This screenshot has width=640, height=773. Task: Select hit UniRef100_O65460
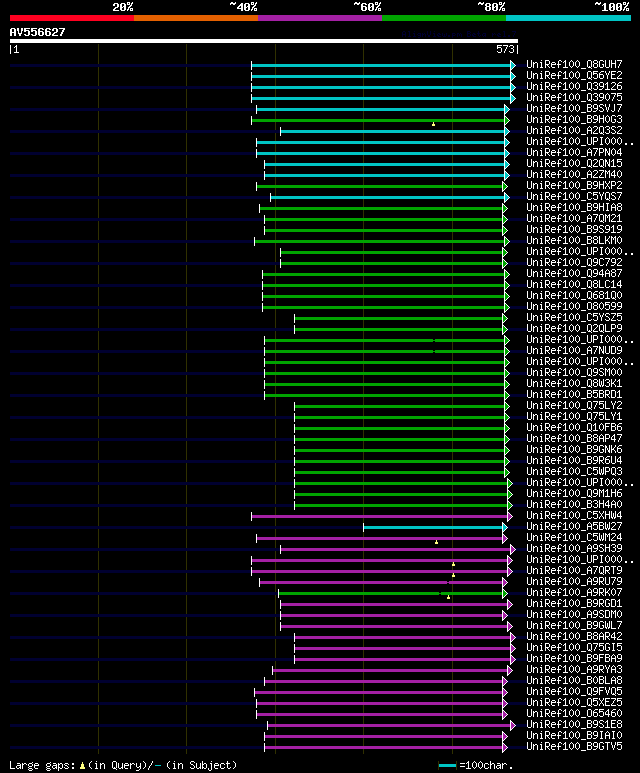pyautogui.click(x=574, y=713)
